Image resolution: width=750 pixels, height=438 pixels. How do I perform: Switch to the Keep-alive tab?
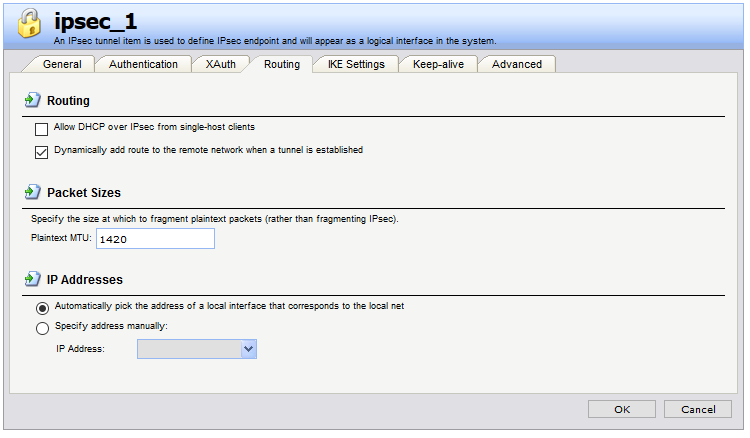(x=437, y=64)
